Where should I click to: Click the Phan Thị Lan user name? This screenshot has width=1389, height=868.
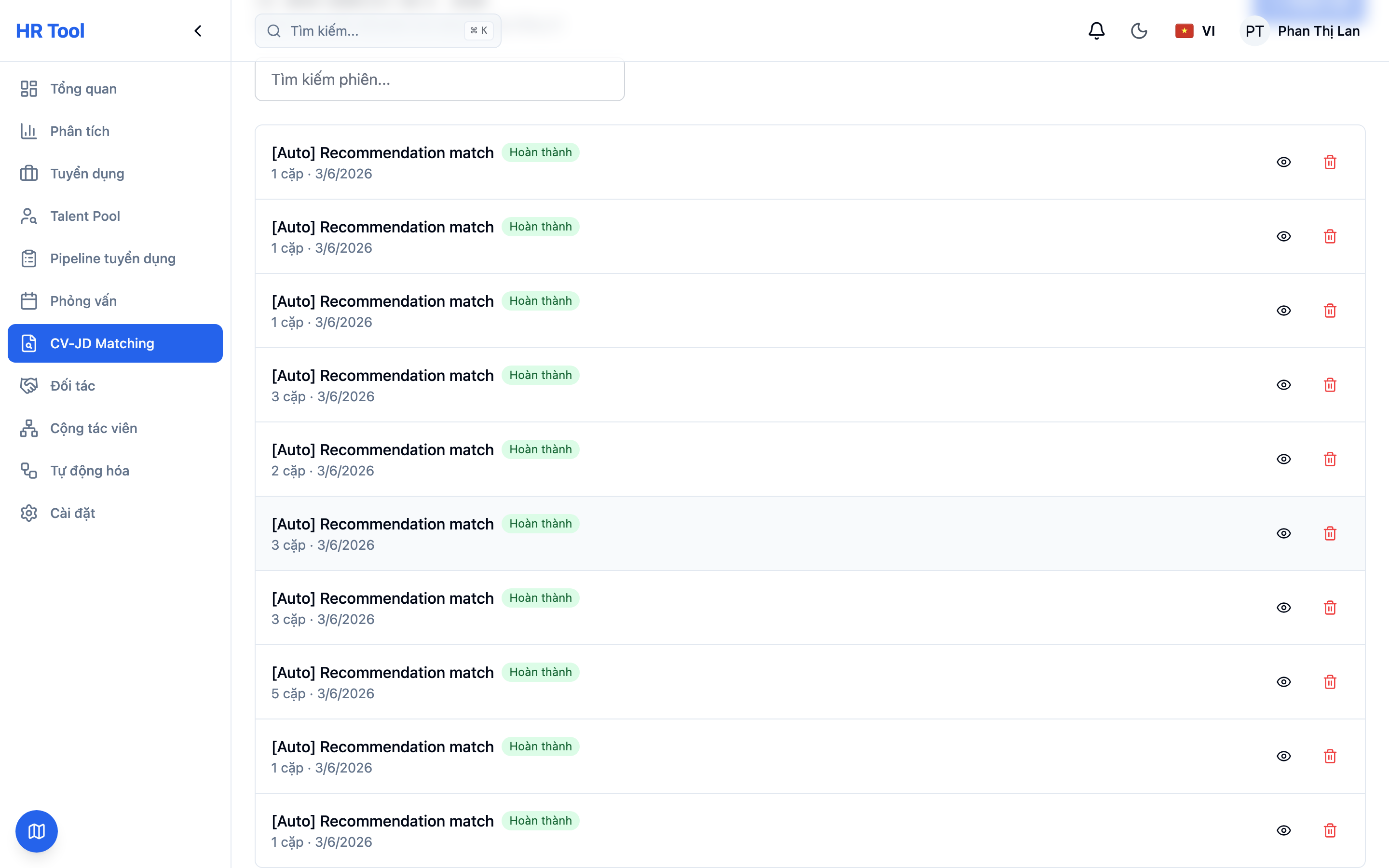click(x=1319, y=31)
